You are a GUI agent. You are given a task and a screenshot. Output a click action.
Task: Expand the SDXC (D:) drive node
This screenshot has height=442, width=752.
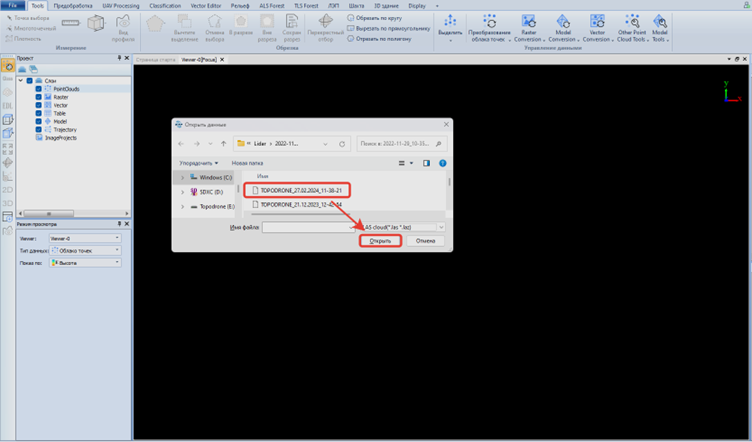coord(182,192)
